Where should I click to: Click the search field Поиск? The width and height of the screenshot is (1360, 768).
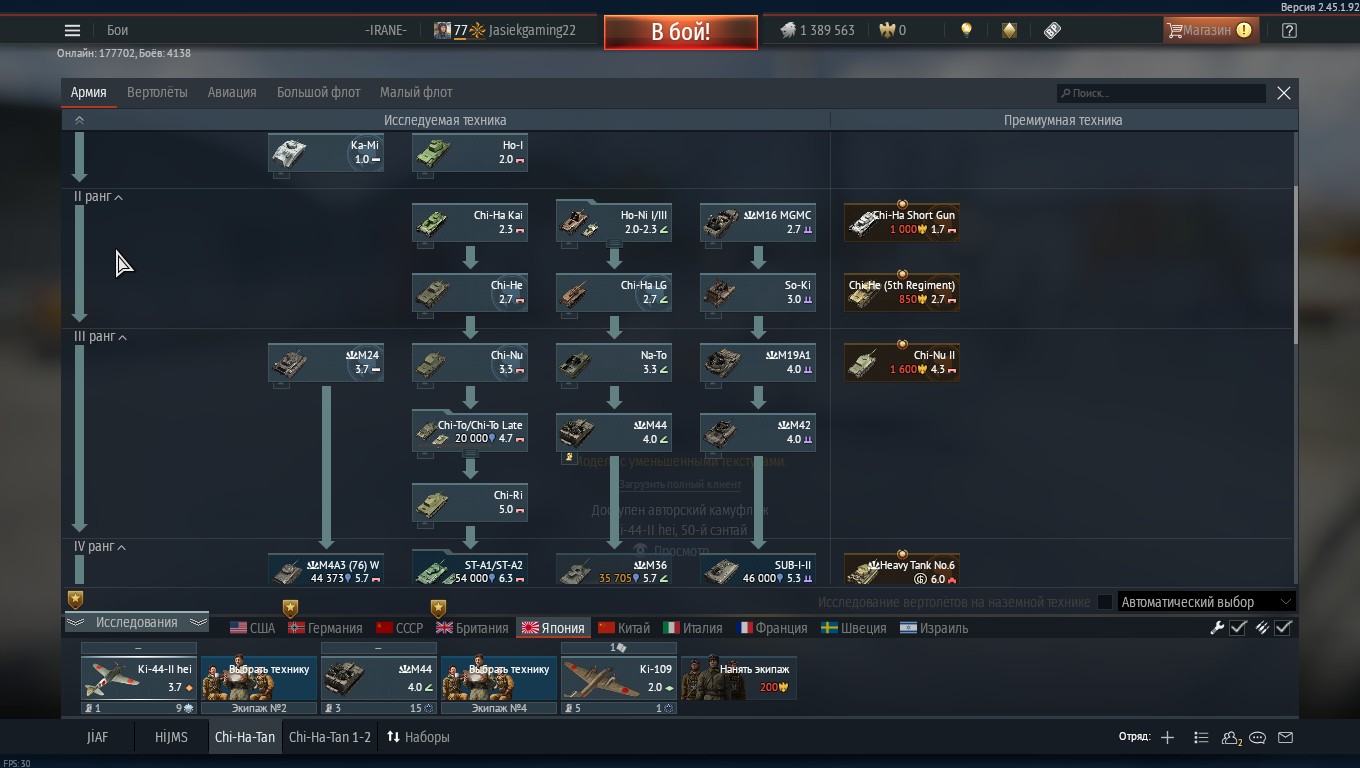click(x=1162, y=93)
